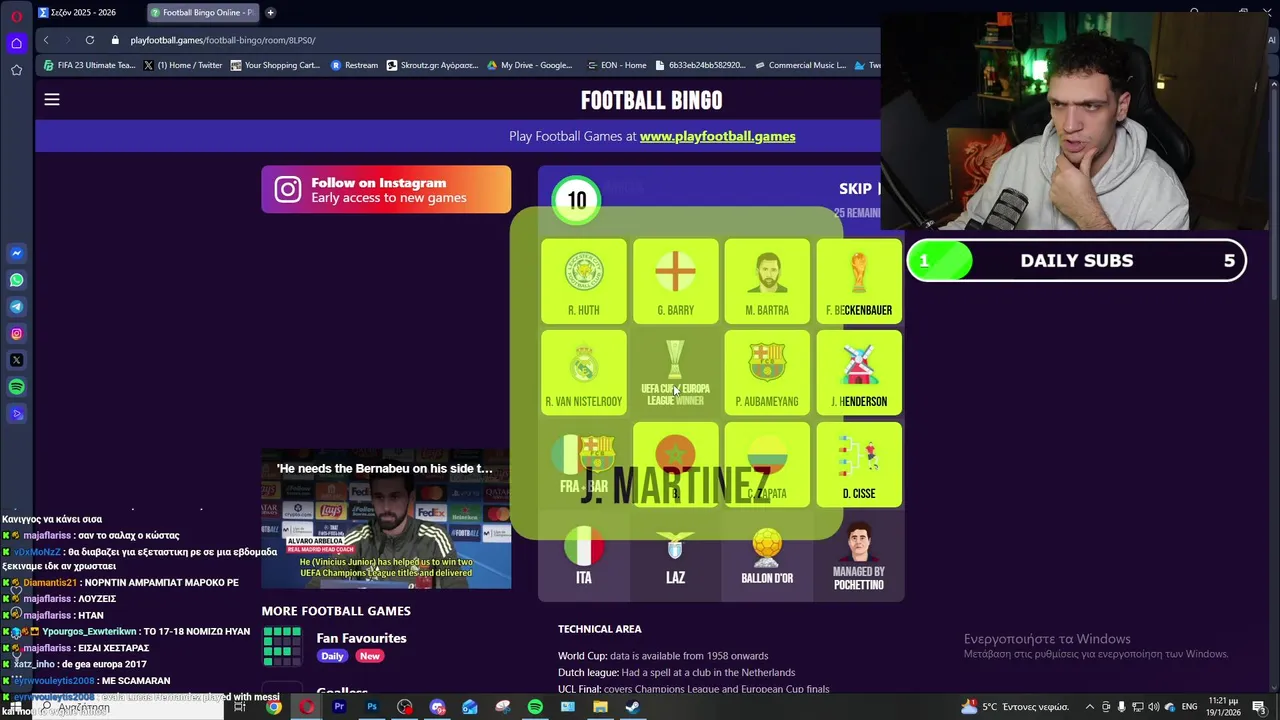Select the LAZ bingo cell
This screenshot has width=1280, height=720.
pos(675,557)
